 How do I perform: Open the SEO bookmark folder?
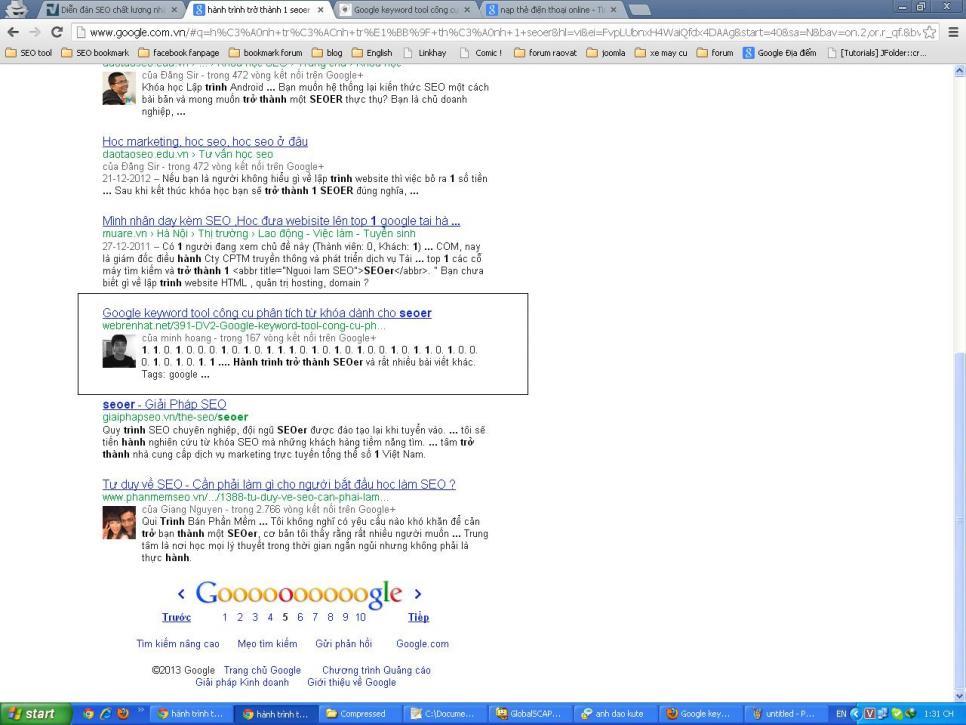(95, 53)
